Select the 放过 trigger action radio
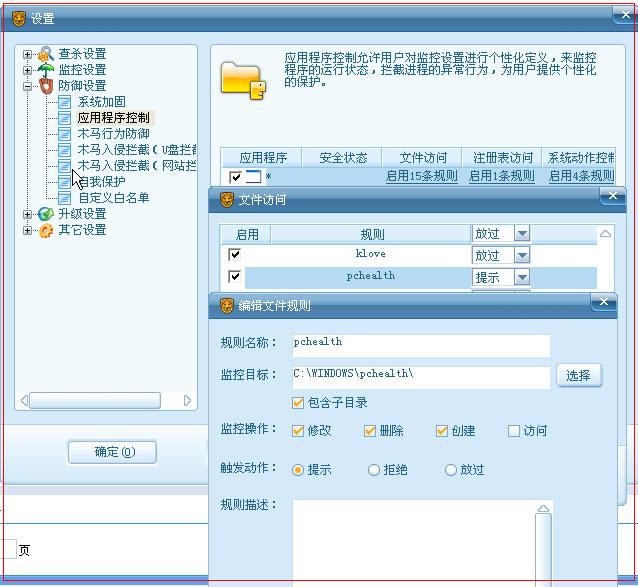 pos(450,470)
